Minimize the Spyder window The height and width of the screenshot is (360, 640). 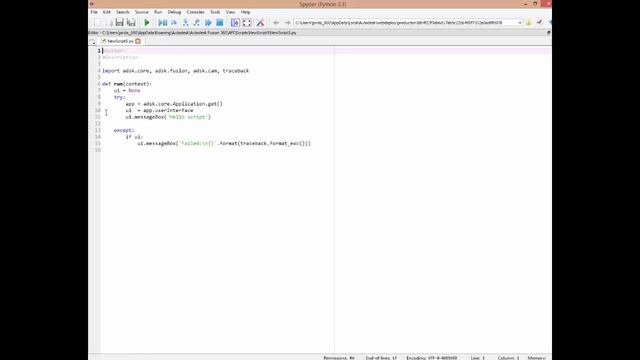click(525, 4)
